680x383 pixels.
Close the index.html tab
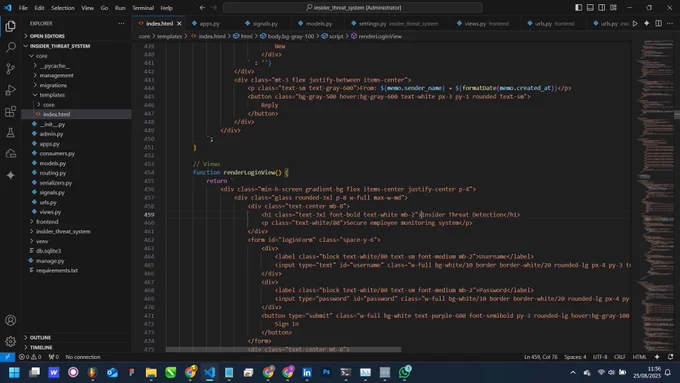click(179, 23)
